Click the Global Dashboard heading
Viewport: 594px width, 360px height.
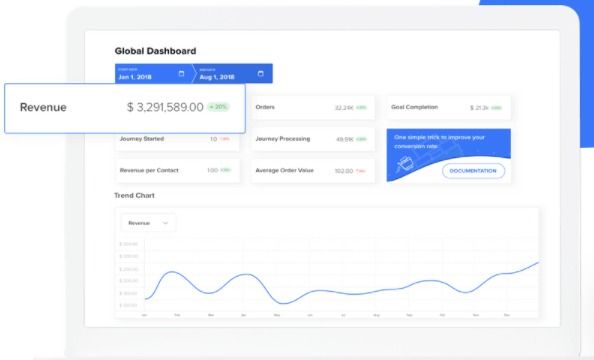[155, 51]
